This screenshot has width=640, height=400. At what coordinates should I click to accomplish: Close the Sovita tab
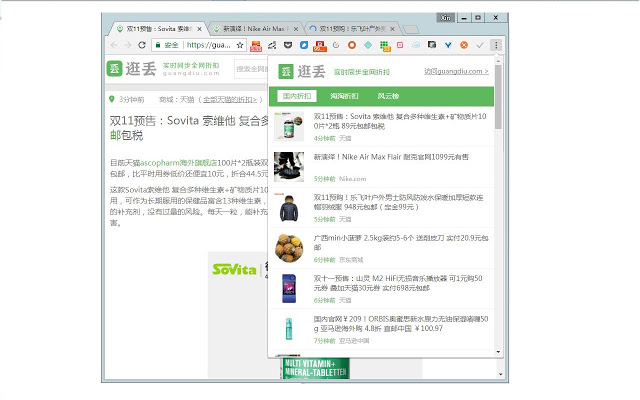(199, 29)
